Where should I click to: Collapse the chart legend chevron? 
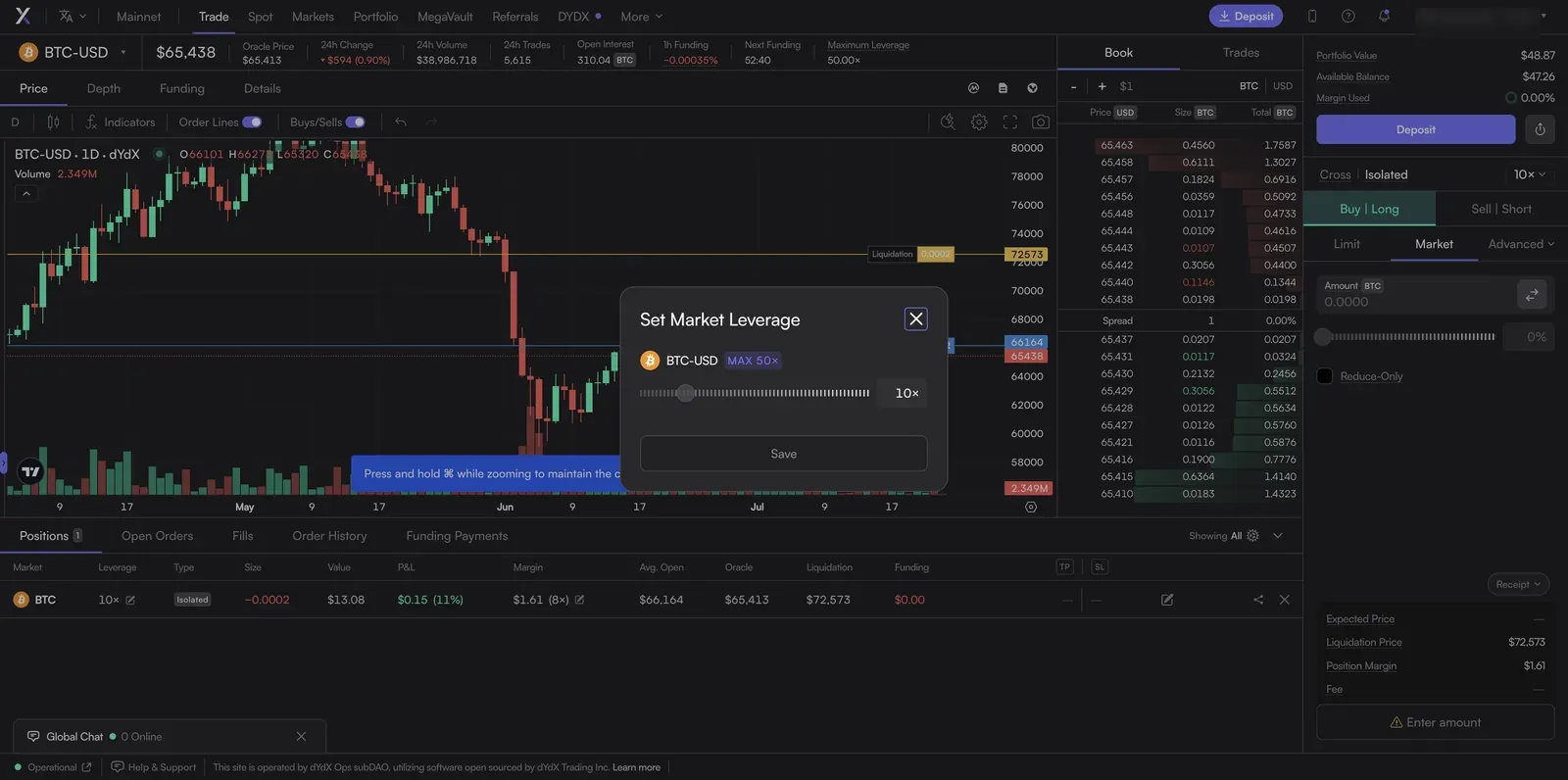click(x=26, y=194)
